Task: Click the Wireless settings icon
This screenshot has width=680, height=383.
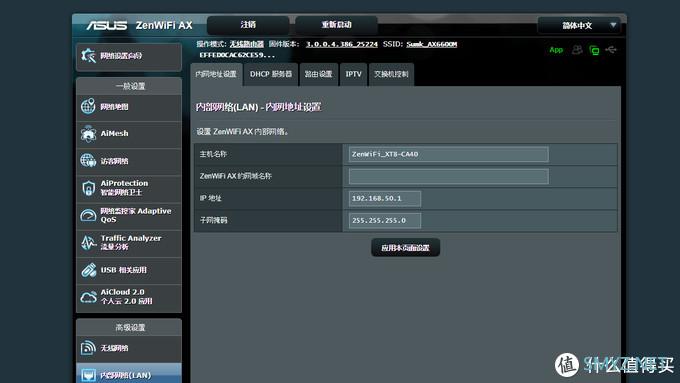Action: click(x=88, y=347)
